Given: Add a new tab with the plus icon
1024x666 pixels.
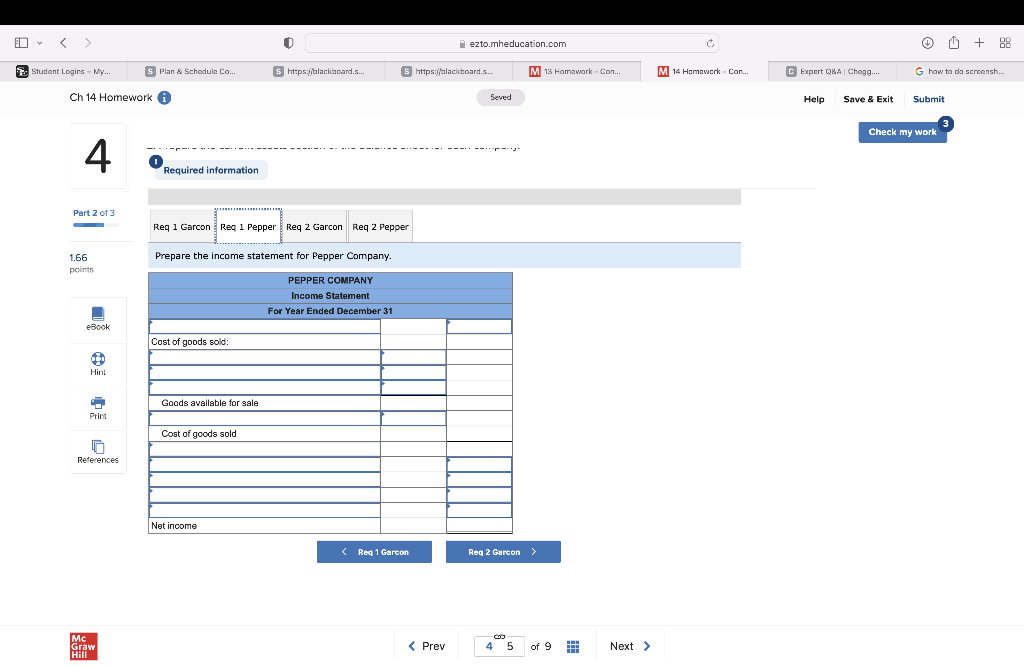Looking at the screenshot, I should coord(979,43).
